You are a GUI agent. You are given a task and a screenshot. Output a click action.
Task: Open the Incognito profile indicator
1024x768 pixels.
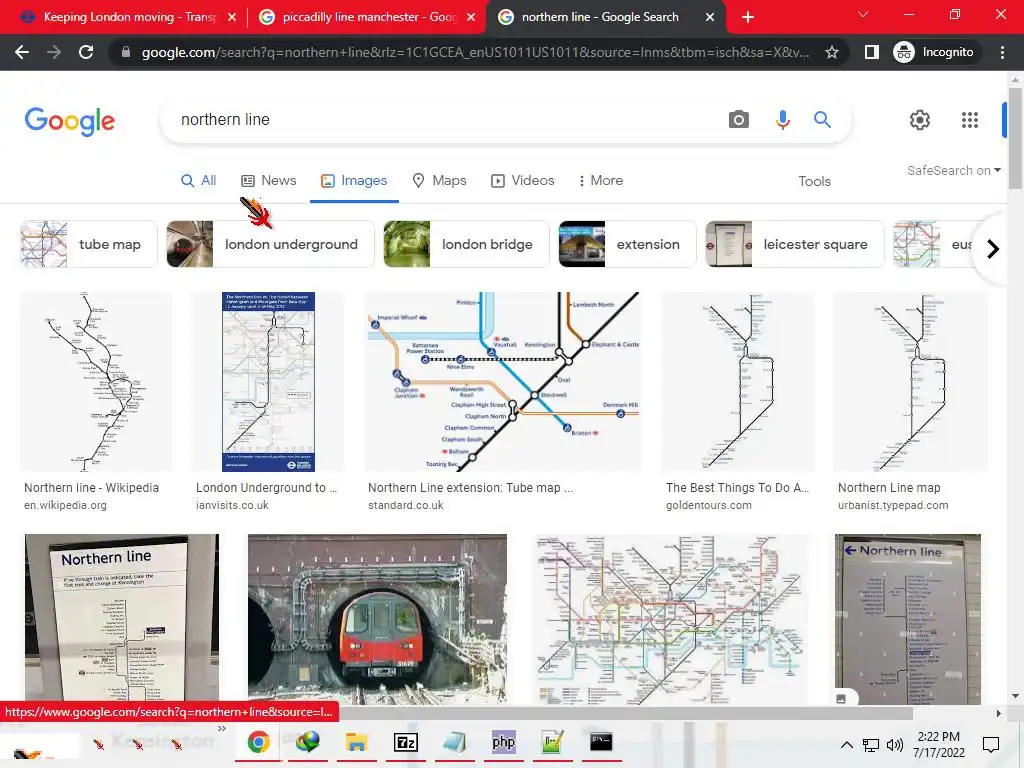click(934, 52)
